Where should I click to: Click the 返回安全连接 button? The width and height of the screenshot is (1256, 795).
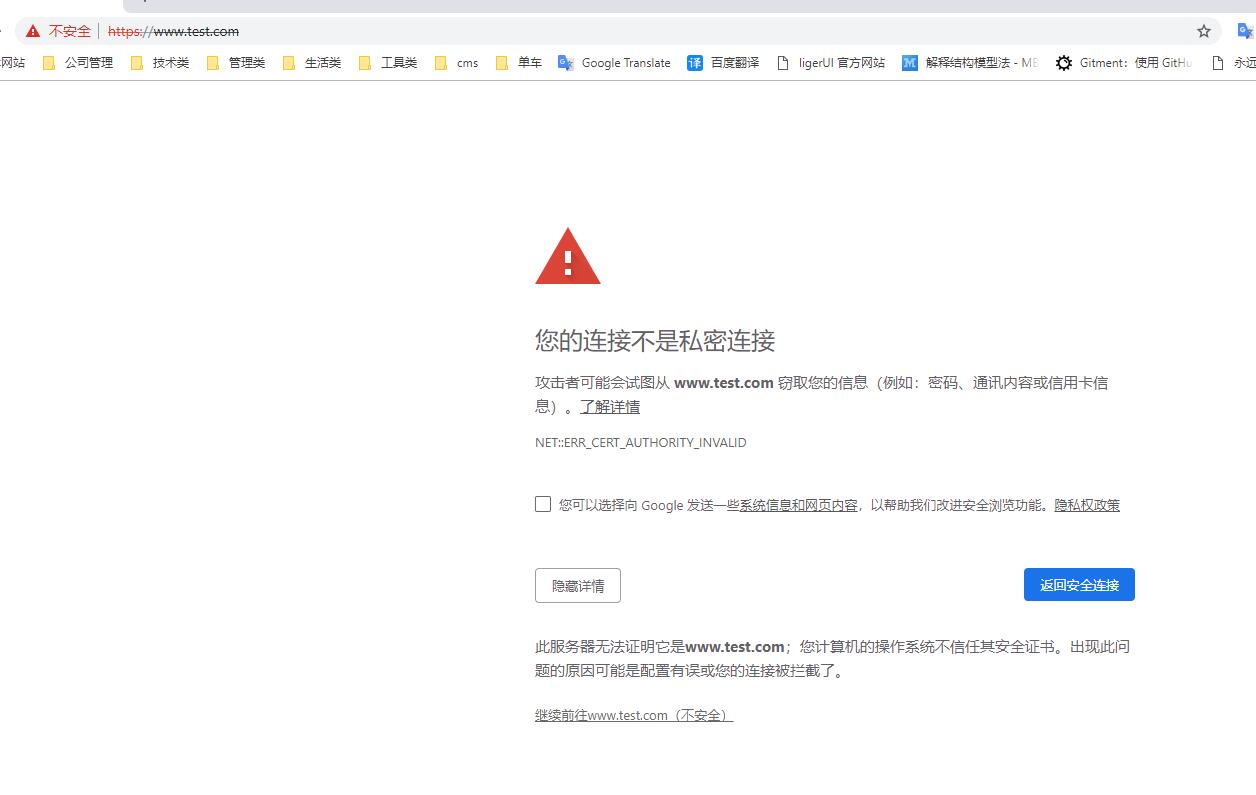[x=1079, y=585]
